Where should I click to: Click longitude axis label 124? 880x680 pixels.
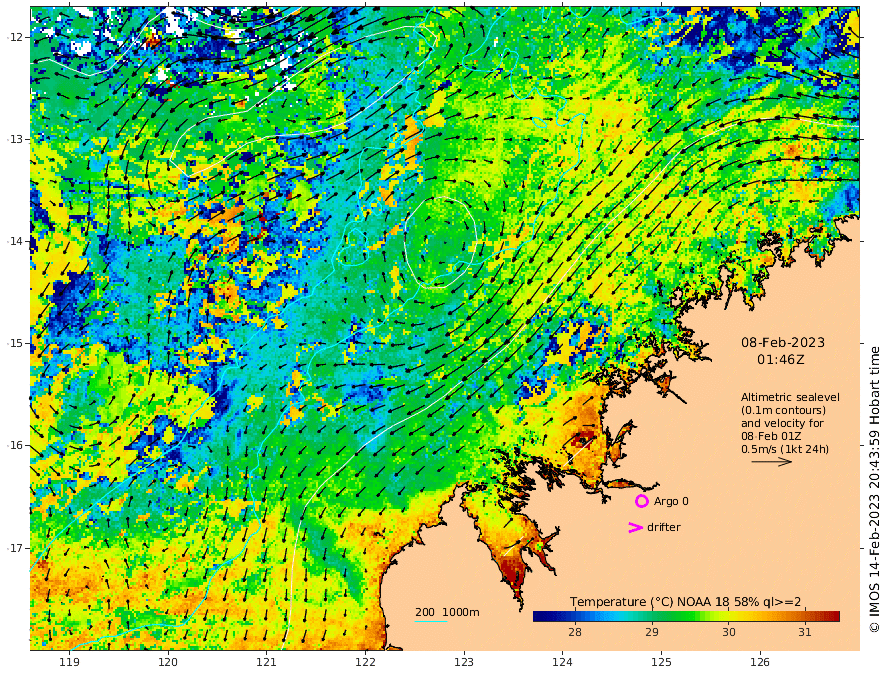pyautogui.click(x=562, y=662)
